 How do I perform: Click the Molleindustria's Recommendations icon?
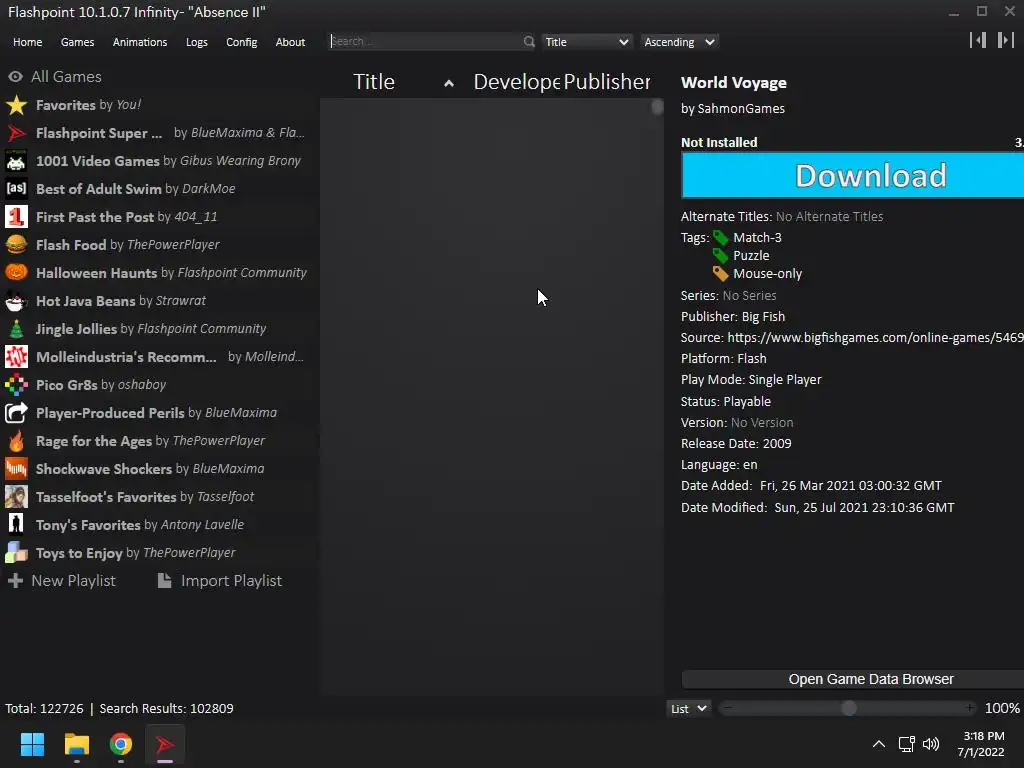click(16, 357)
